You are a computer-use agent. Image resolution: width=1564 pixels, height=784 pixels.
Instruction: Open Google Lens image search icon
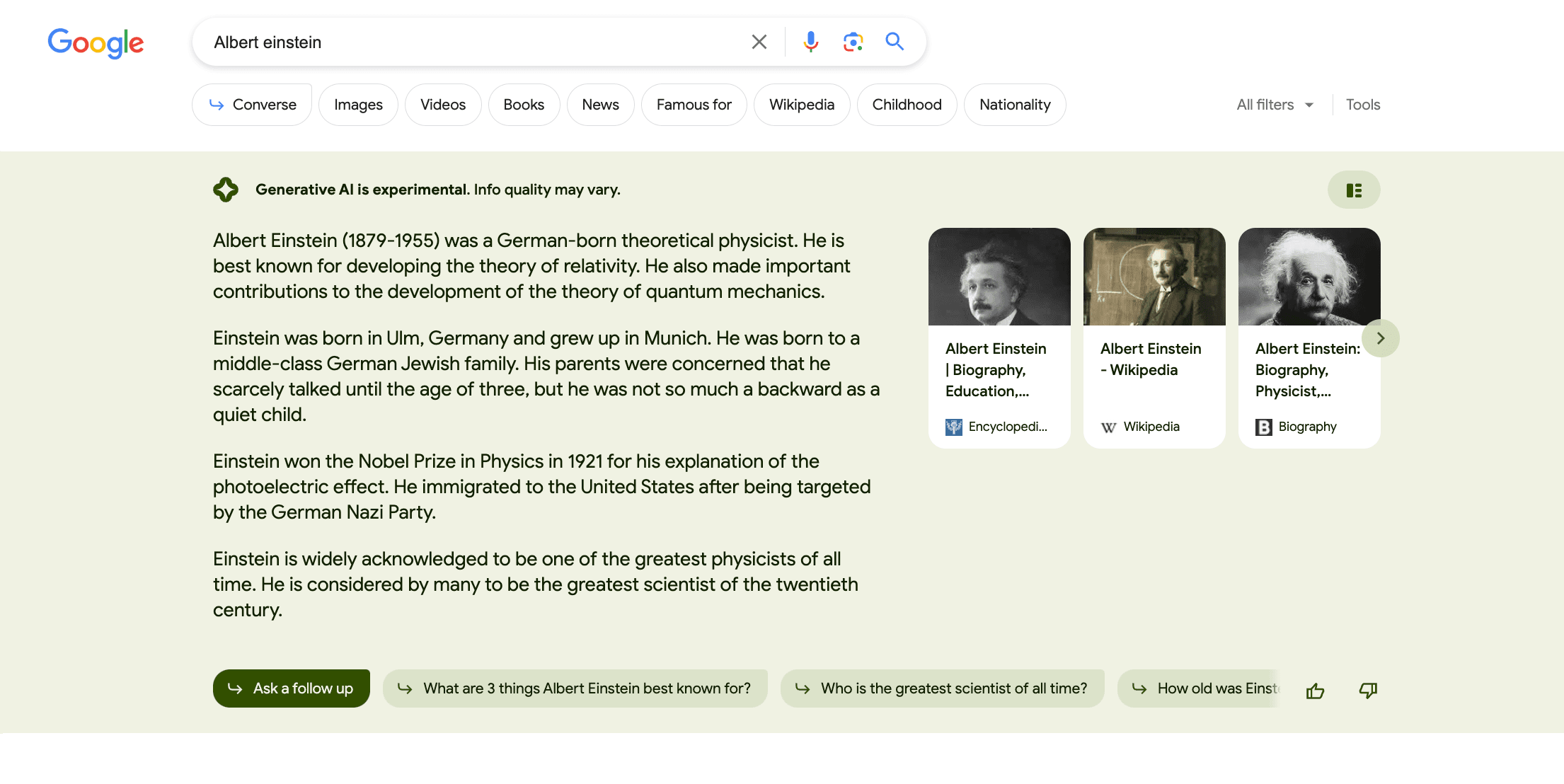click(853, 42)
